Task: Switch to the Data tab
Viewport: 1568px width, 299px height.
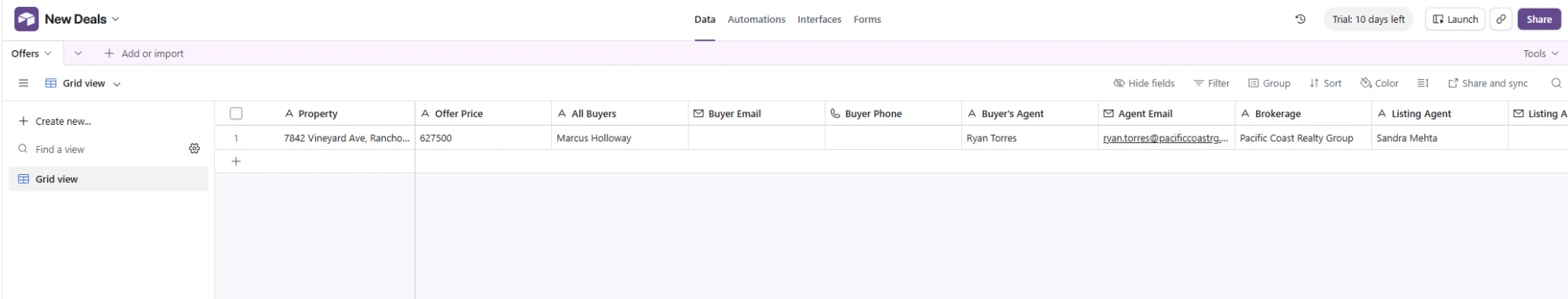Action: pyautogui.click(x=705, y=20)
